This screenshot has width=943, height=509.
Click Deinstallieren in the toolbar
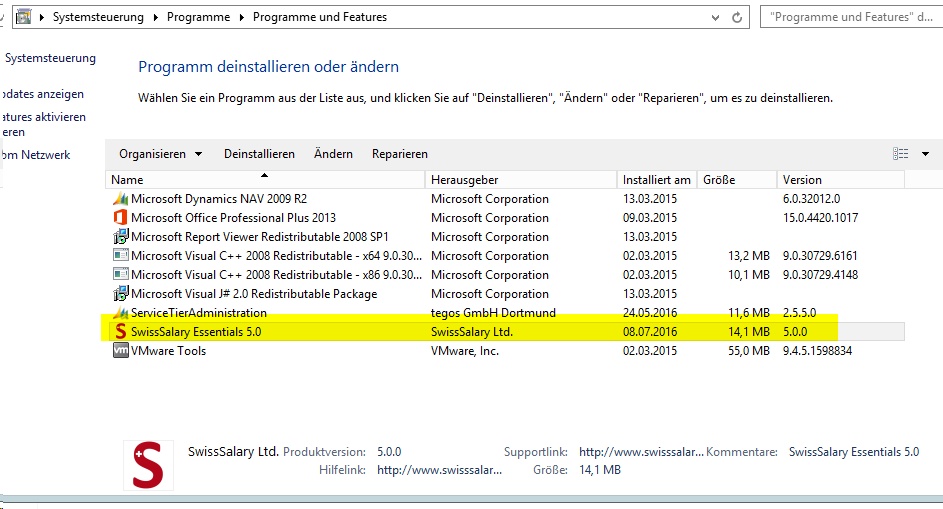coord(259,154)
